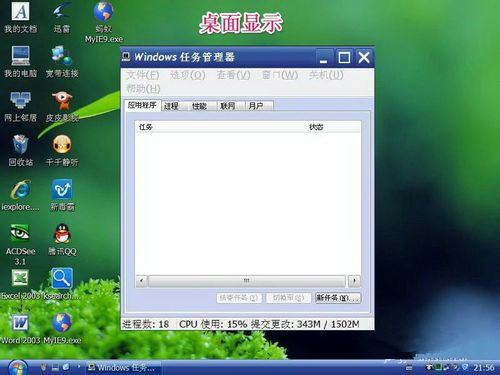Select the 皮皮影视 desktop icon
Viewport: 500px width, 375px height.
click(x=62, y=107)
